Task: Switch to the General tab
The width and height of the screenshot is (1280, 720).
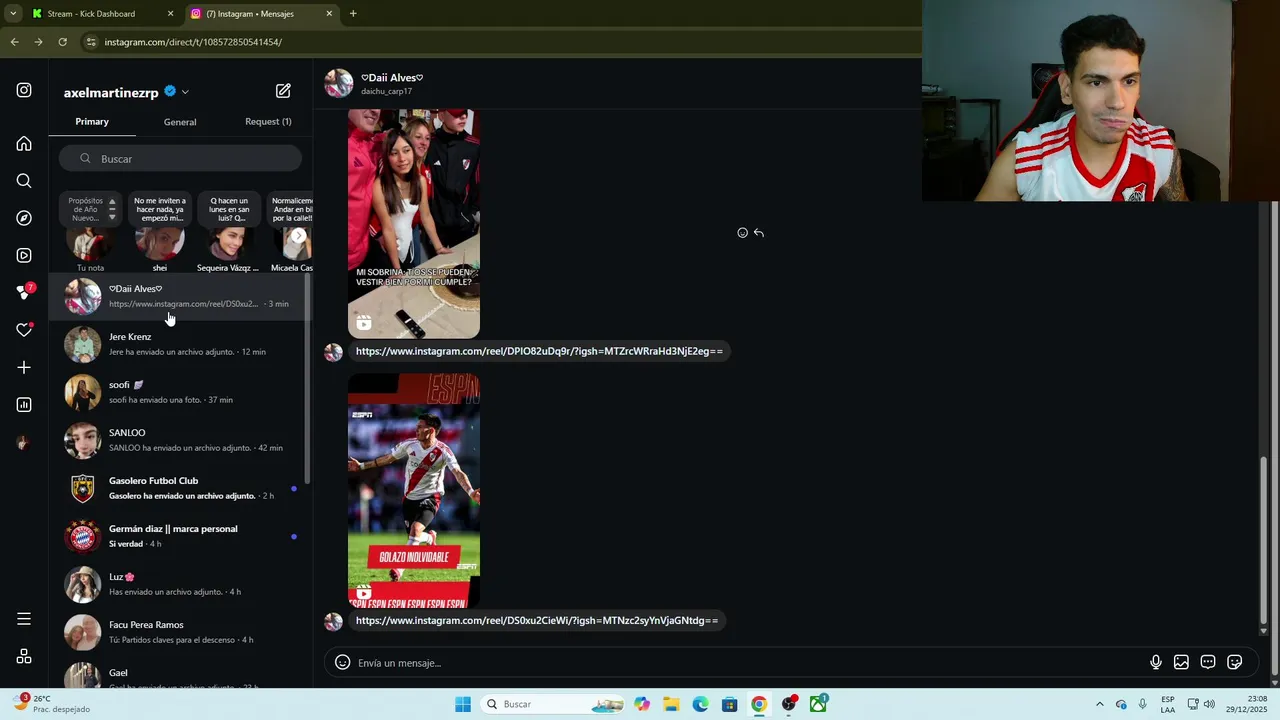Action: point(180,122)
